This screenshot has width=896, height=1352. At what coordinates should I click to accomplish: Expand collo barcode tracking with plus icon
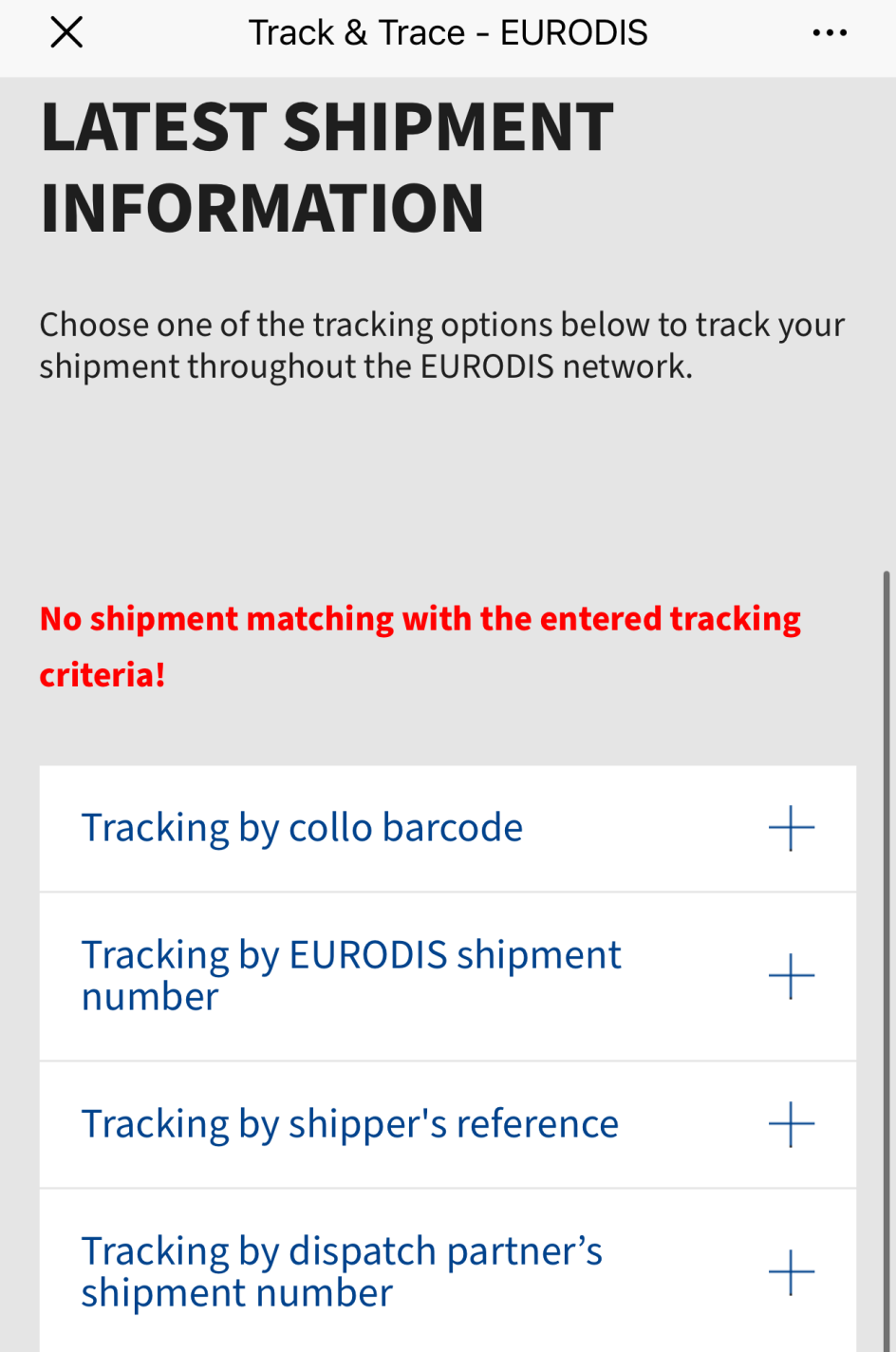pyautogui.click(x=792, y=829)
